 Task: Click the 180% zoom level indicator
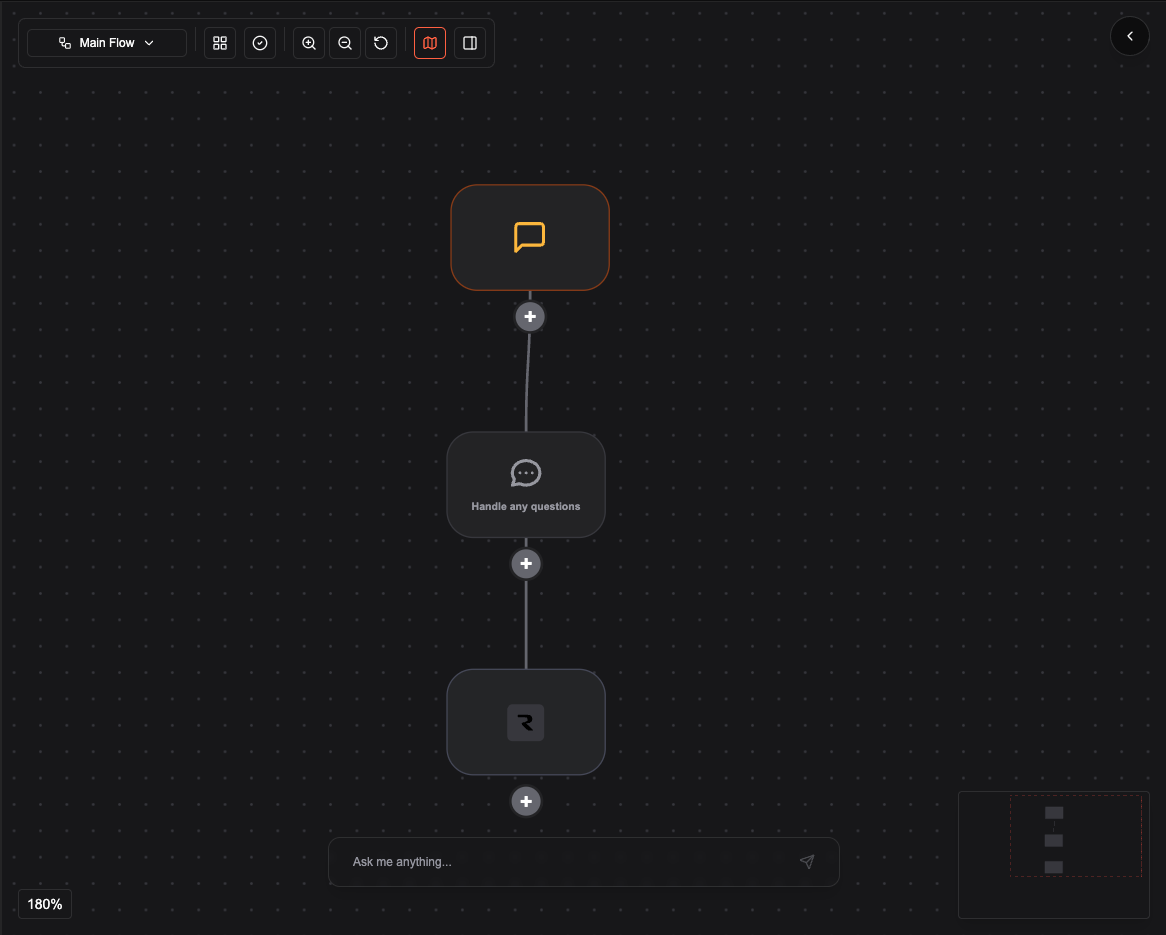[x=44, y=903]
